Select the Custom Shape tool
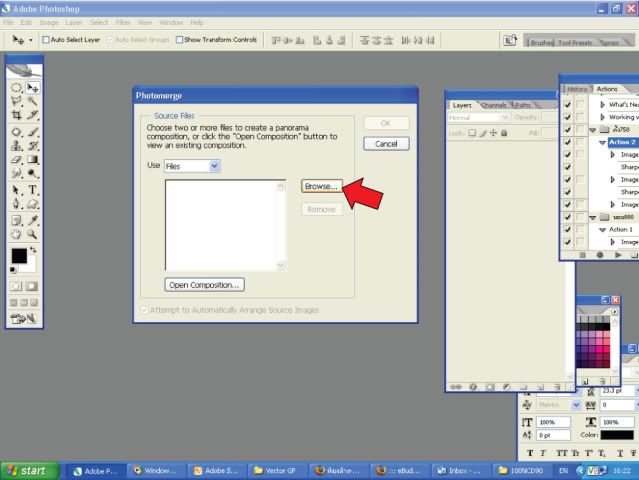This screenshot has width=639, height=480. (32, 204)
